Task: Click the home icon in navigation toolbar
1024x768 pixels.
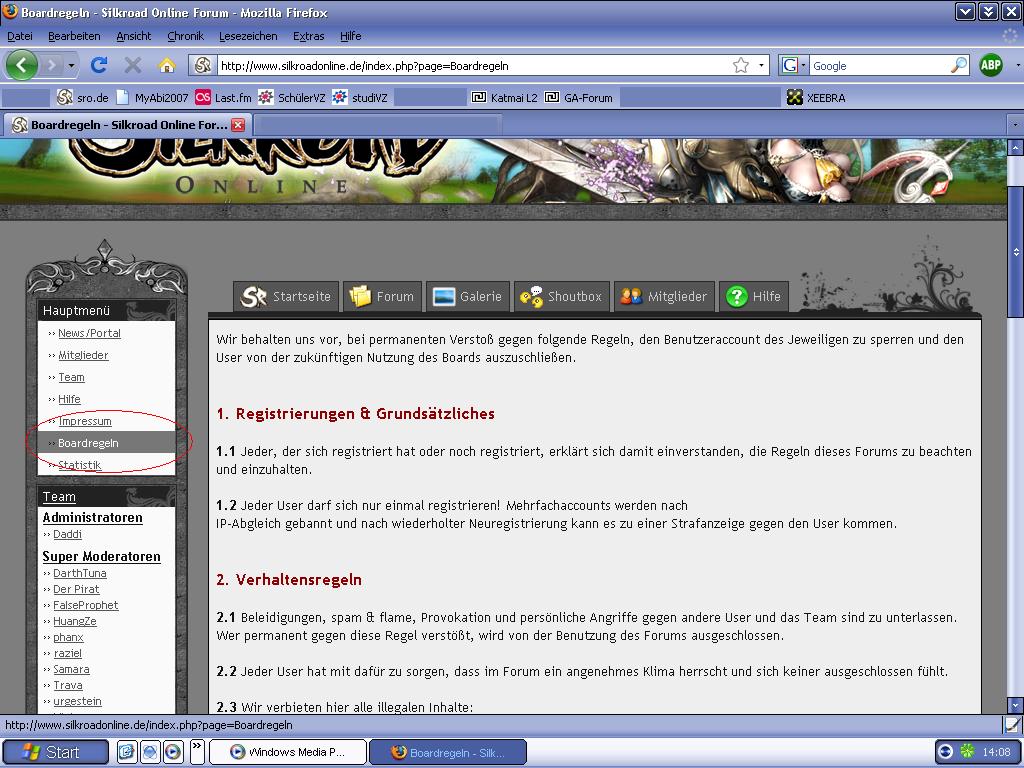Action: pos(167,65)
